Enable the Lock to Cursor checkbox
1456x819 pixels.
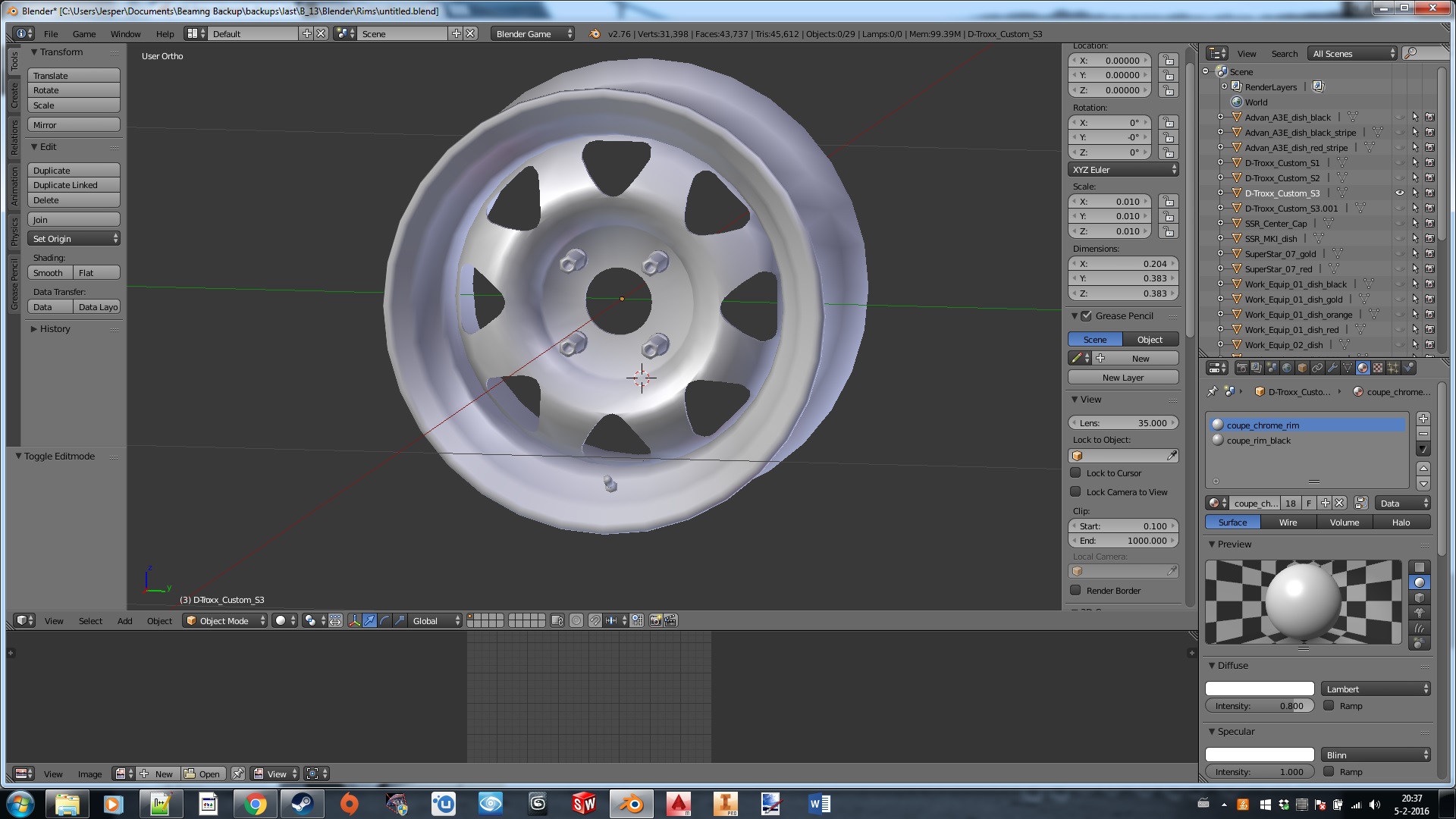[x=1075, y=472]
